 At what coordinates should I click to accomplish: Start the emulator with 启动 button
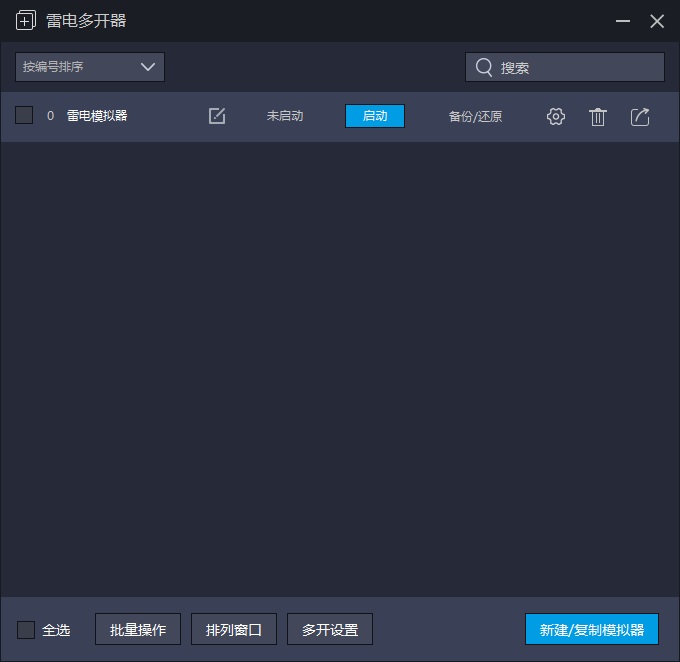(375, 116)
